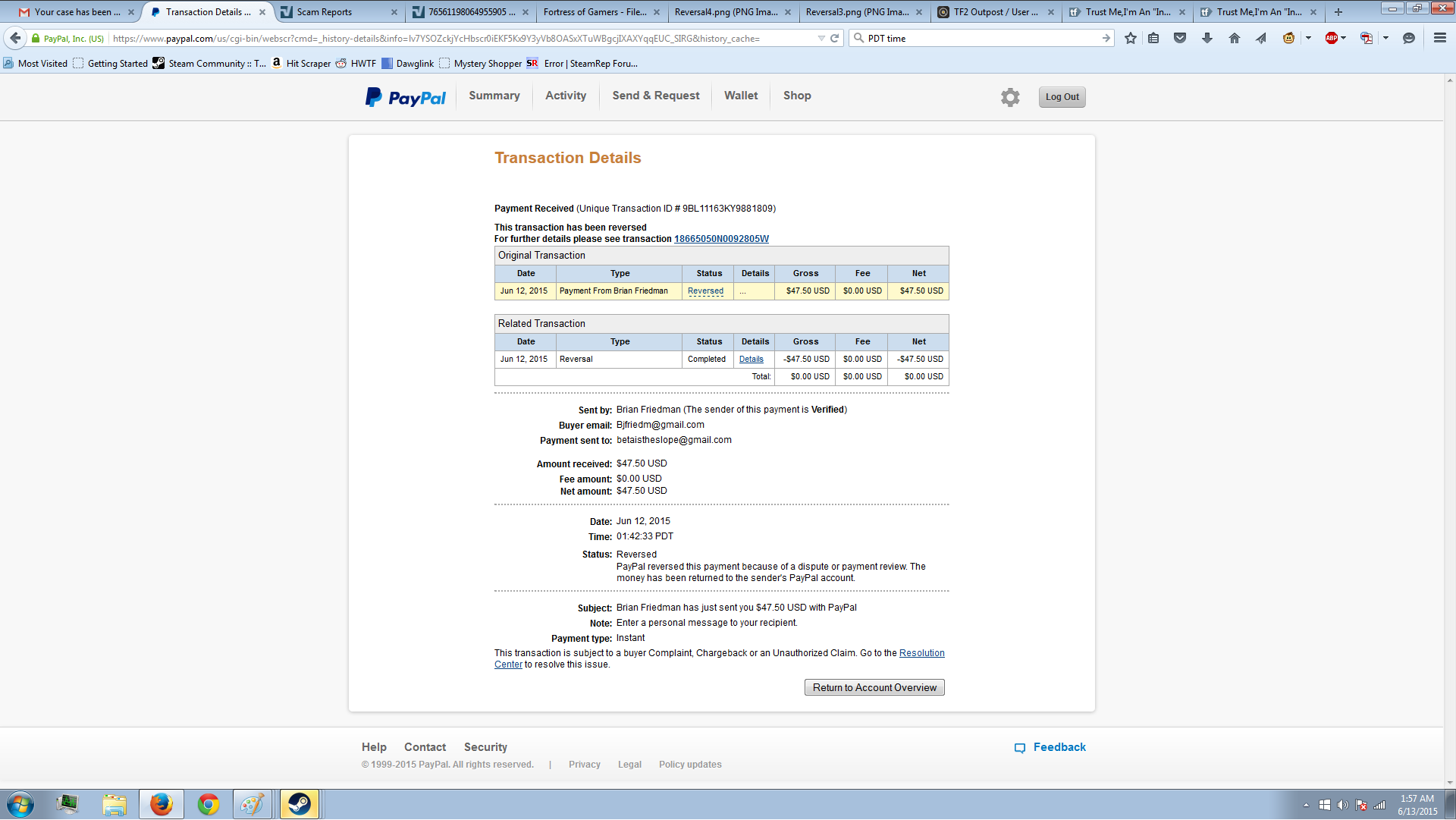Click the Return to Account Overview button
The height and width of the screenshot is (820, 1456).
click(x=874, y=688)
